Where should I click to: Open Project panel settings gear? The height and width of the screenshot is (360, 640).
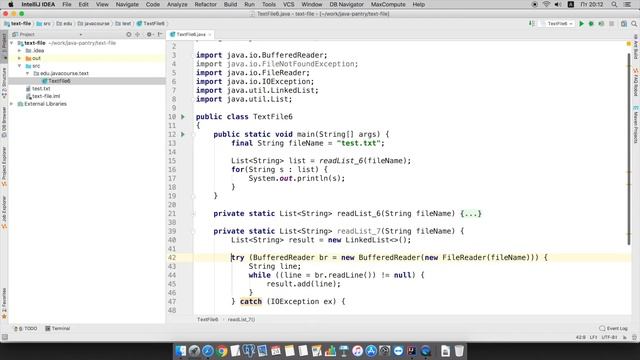149,35
